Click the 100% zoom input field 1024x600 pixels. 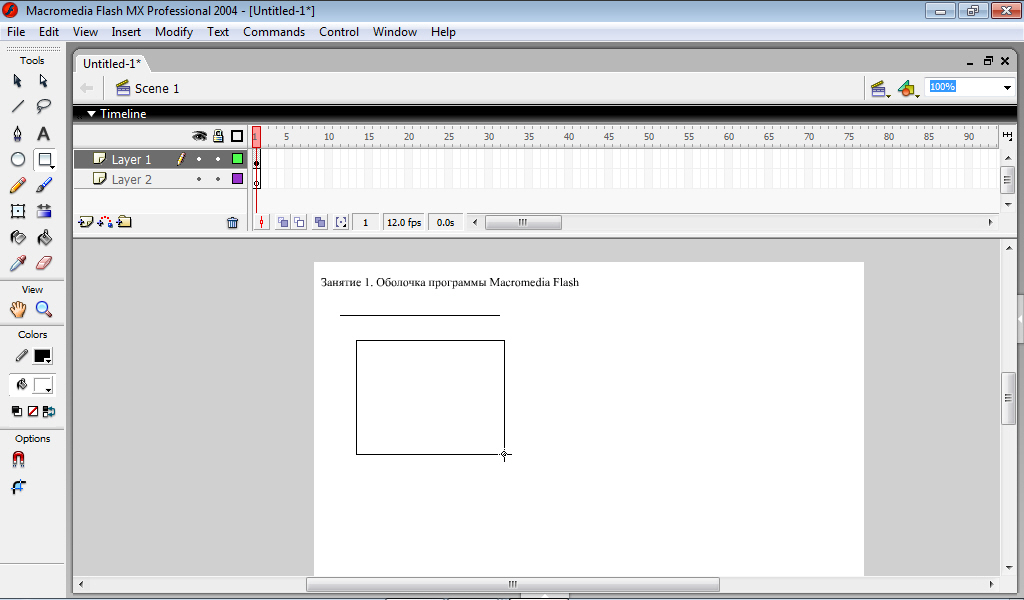(963, 87)
